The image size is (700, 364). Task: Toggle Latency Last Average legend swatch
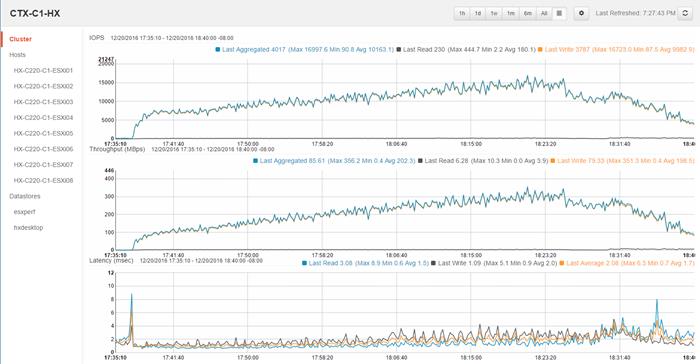(x=562, y=263)
